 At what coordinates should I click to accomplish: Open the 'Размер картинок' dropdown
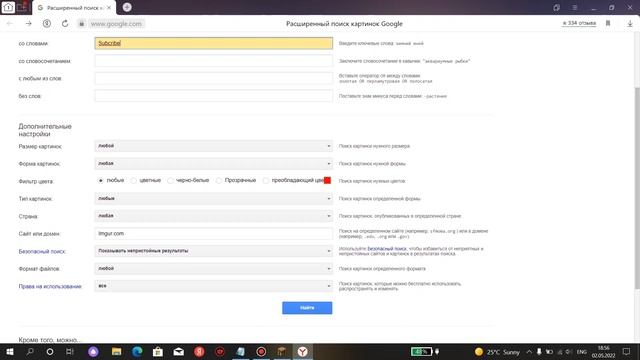(x=213, y=146)
